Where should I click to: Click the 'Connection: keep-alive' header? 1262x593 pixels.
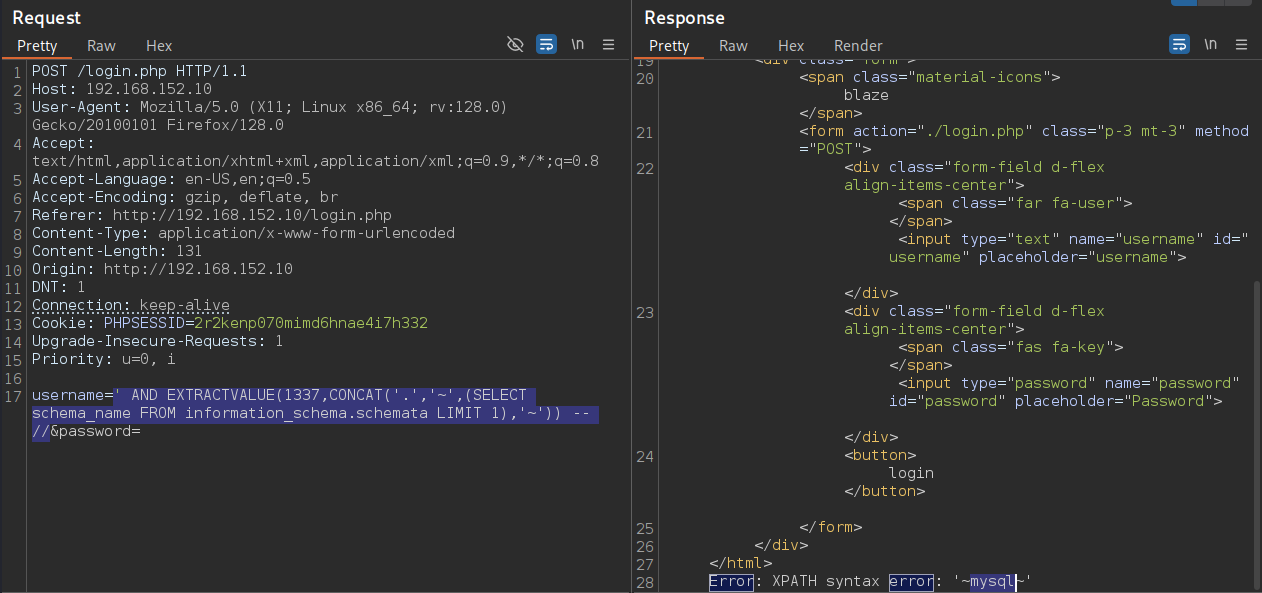click(131, 306)
